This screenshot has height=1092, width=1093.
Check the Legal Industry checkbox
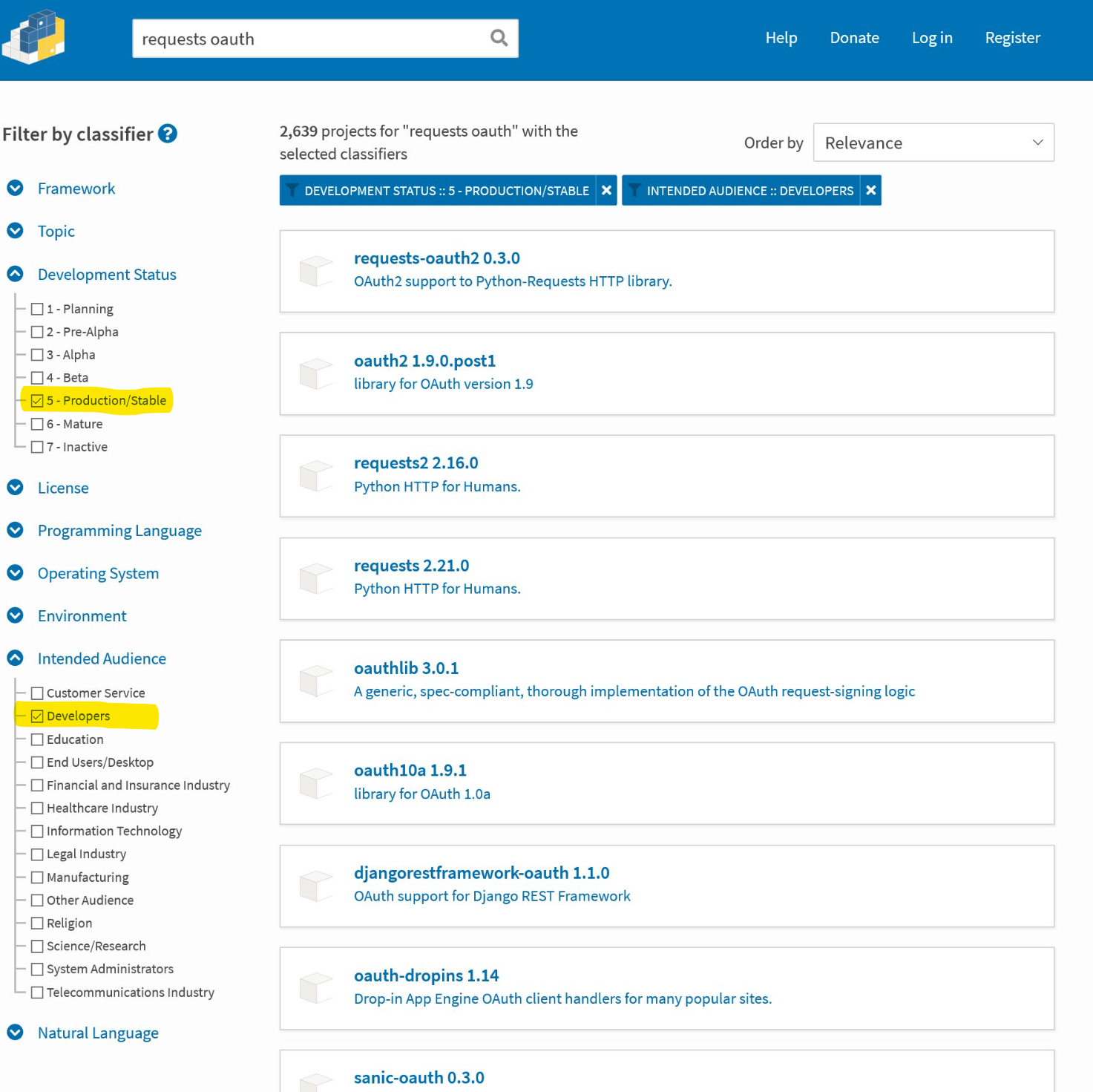click(37, 854)
